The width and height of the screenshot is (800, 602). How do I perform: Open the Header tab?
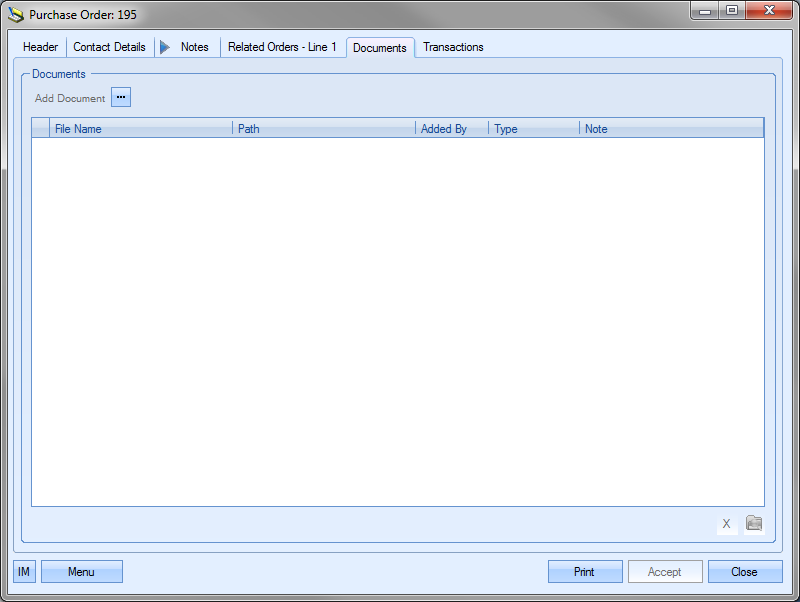40,47
